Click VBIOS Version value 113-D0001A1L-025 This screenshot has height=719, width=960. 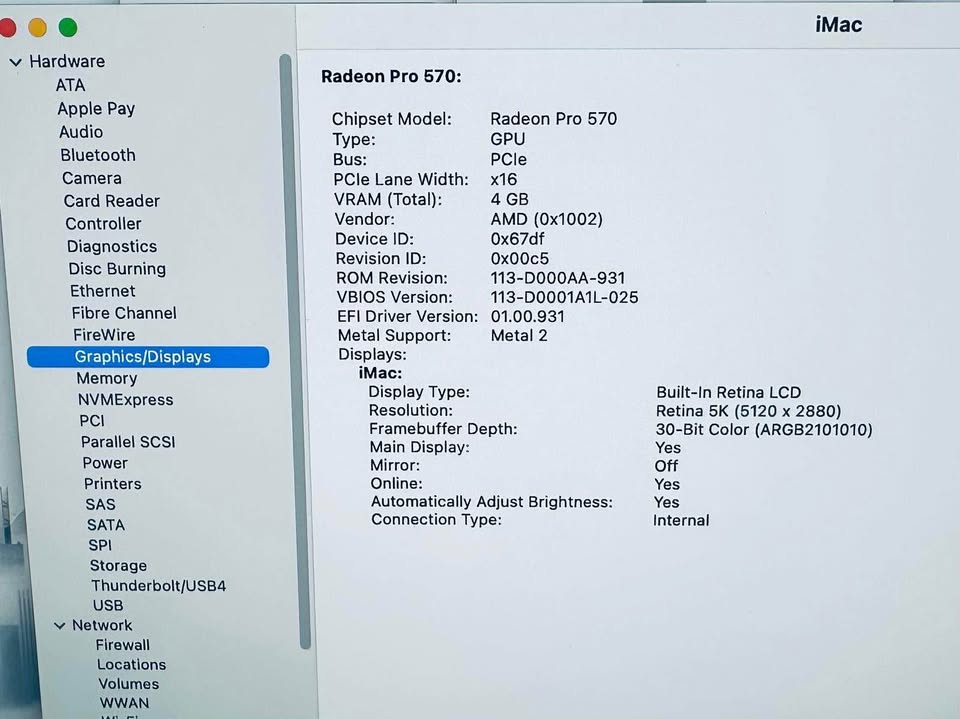pos(564,298)
